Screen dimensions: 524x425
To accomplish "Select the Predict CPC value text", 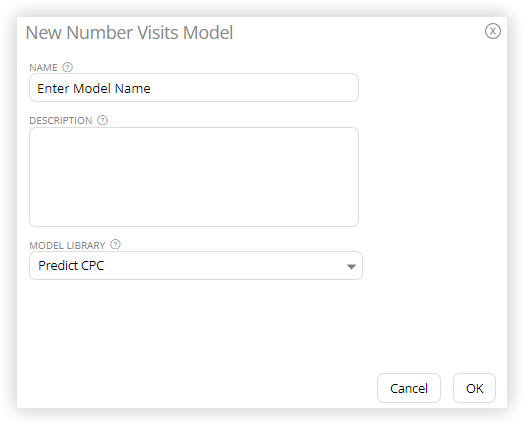I will 71,266.
